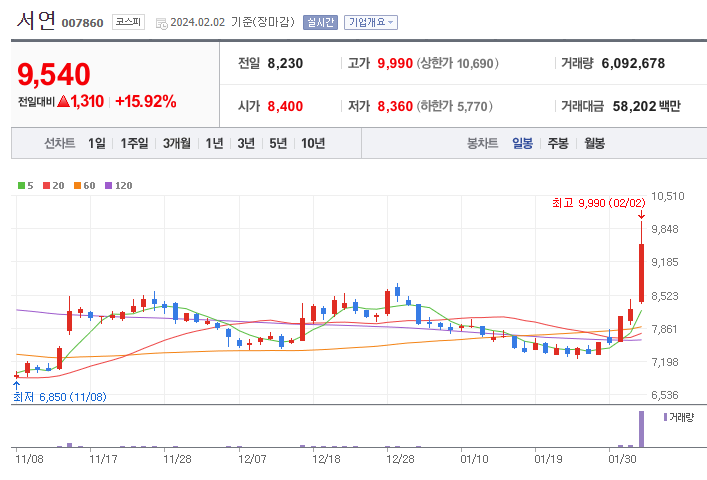Screen dimensions: 707x480
Task: Click the 11/17 date axis label
Action: [103, 459]
